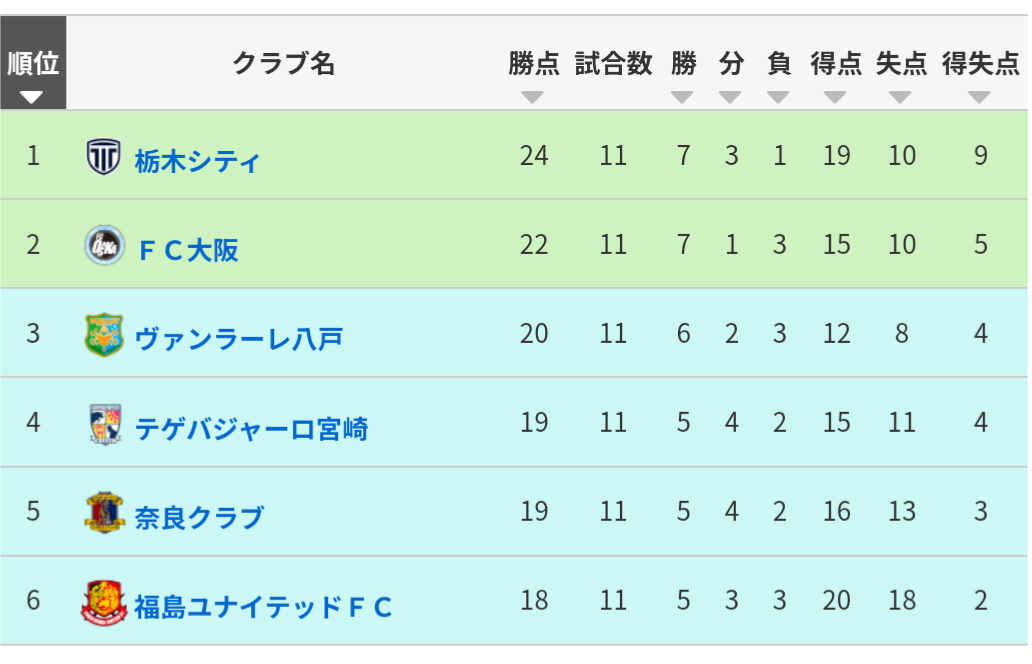This screenshot has width=1032, height=664.
Task: Open the 福島ユナイテッドＦＣ club link
Action: coord(263,607)
